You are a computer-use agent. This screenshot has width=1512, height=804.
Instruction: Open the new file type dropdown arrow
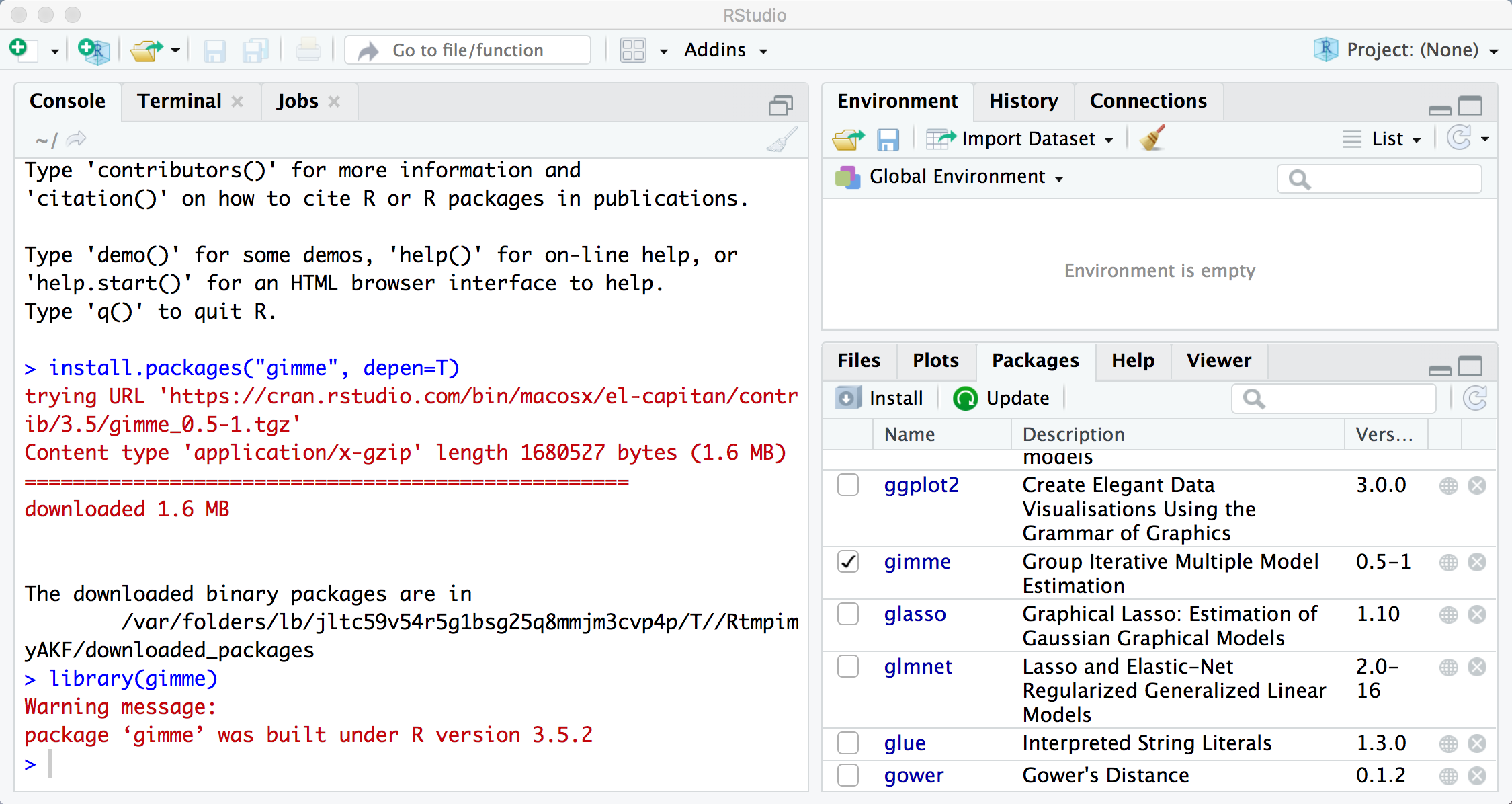click(x=55, y=51)
